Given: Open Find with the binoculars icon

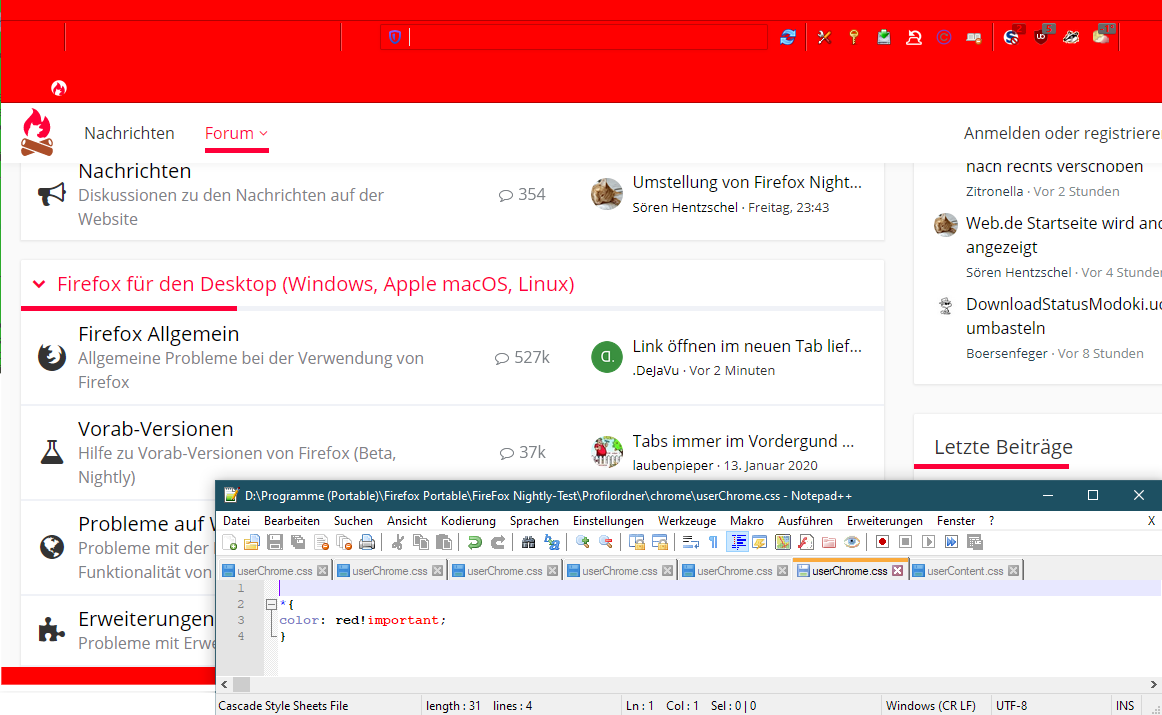Looking at the screenshot, I should click(528, 542).
